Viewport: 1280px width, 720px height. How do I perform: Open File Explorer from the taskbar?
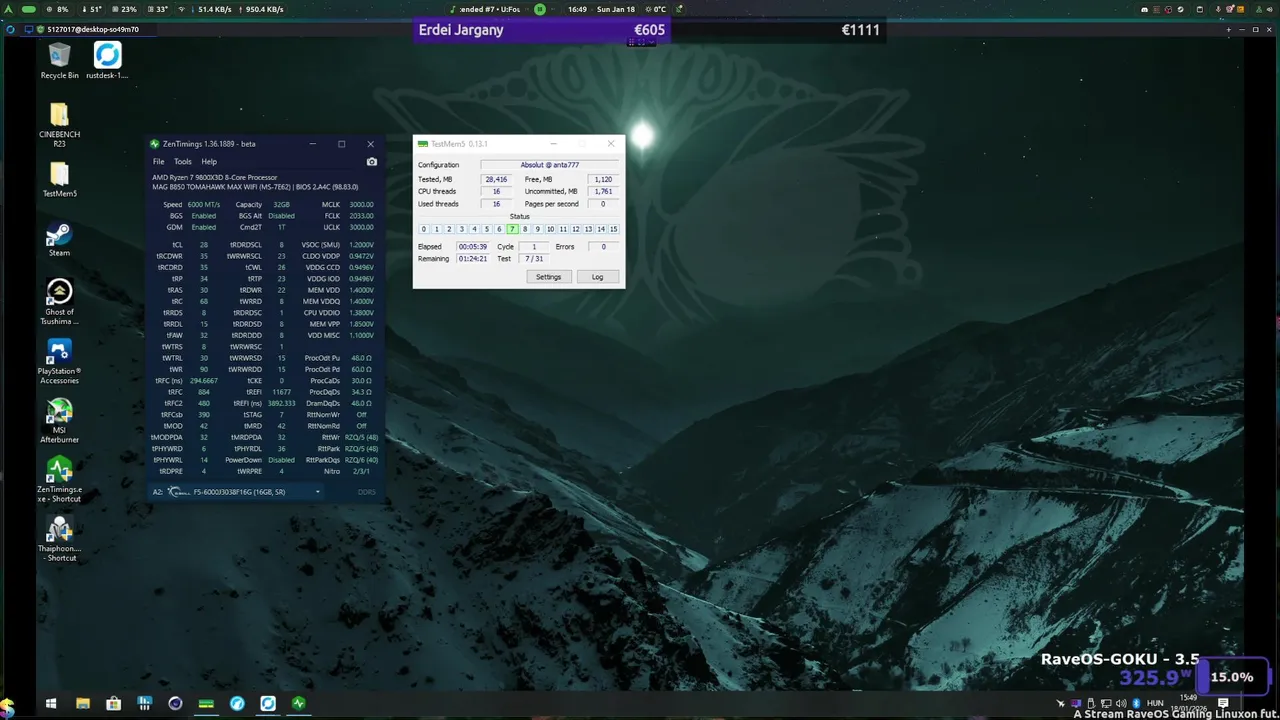click(x=83, y=704)
